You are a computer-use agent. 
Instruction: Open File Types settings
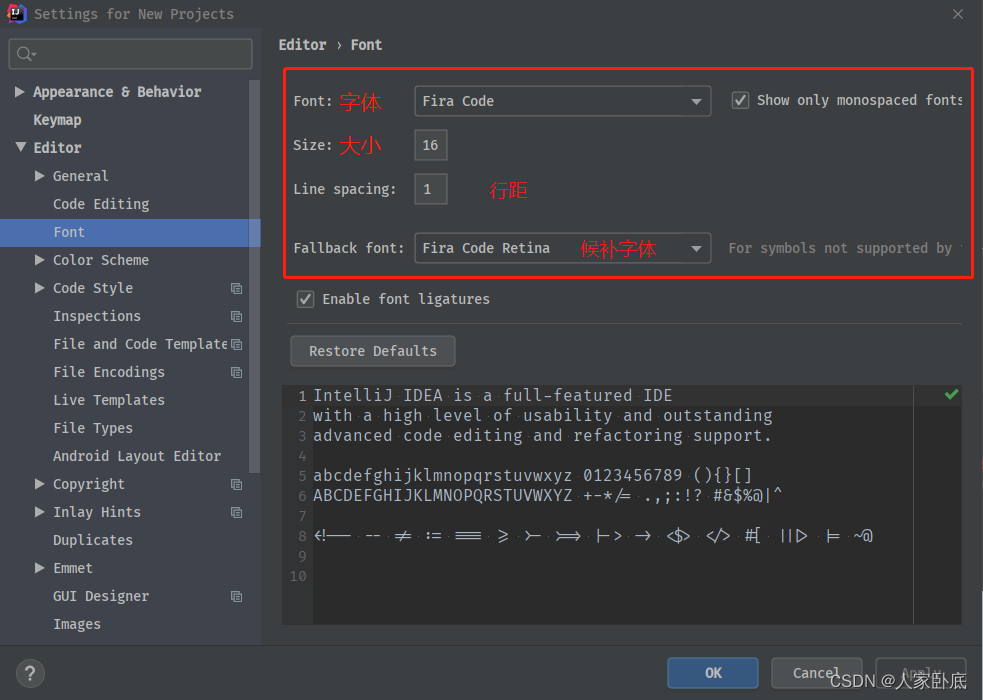(x=93, y=428)
